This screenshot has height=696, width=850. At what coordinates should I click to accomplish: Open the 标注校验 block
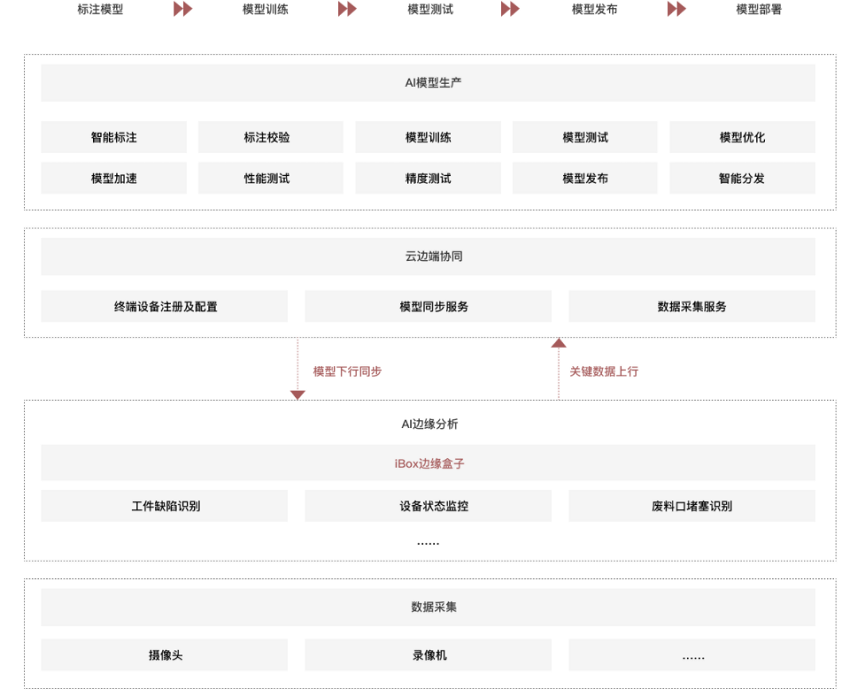(x=271, y=137)
